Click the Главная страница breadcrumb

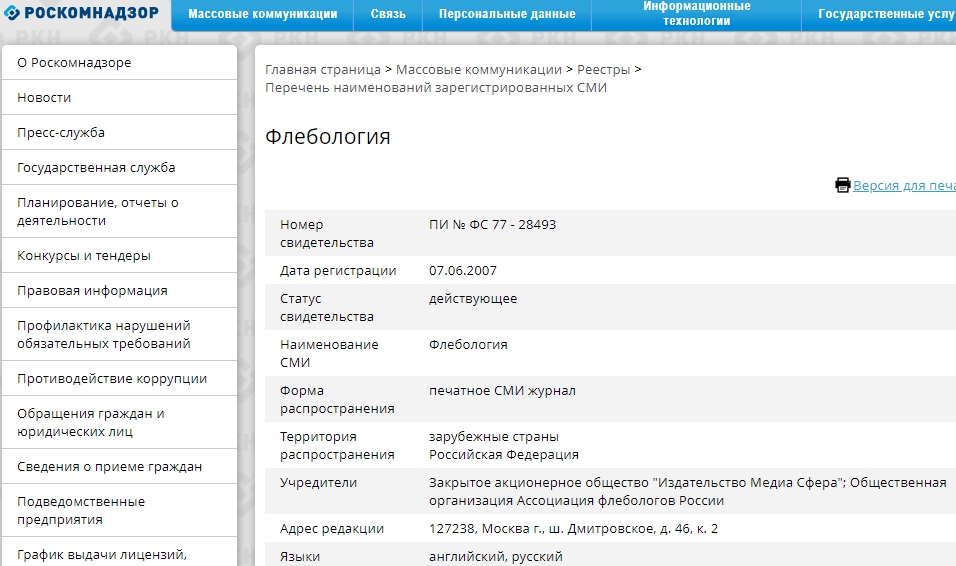pyautogui.click(x=323, y=70)
